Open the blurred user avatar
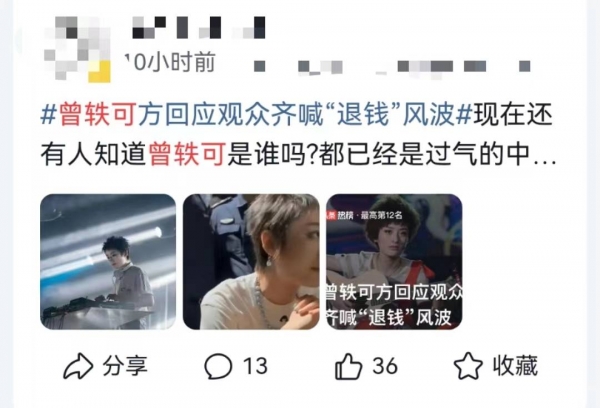 [77, 49]
